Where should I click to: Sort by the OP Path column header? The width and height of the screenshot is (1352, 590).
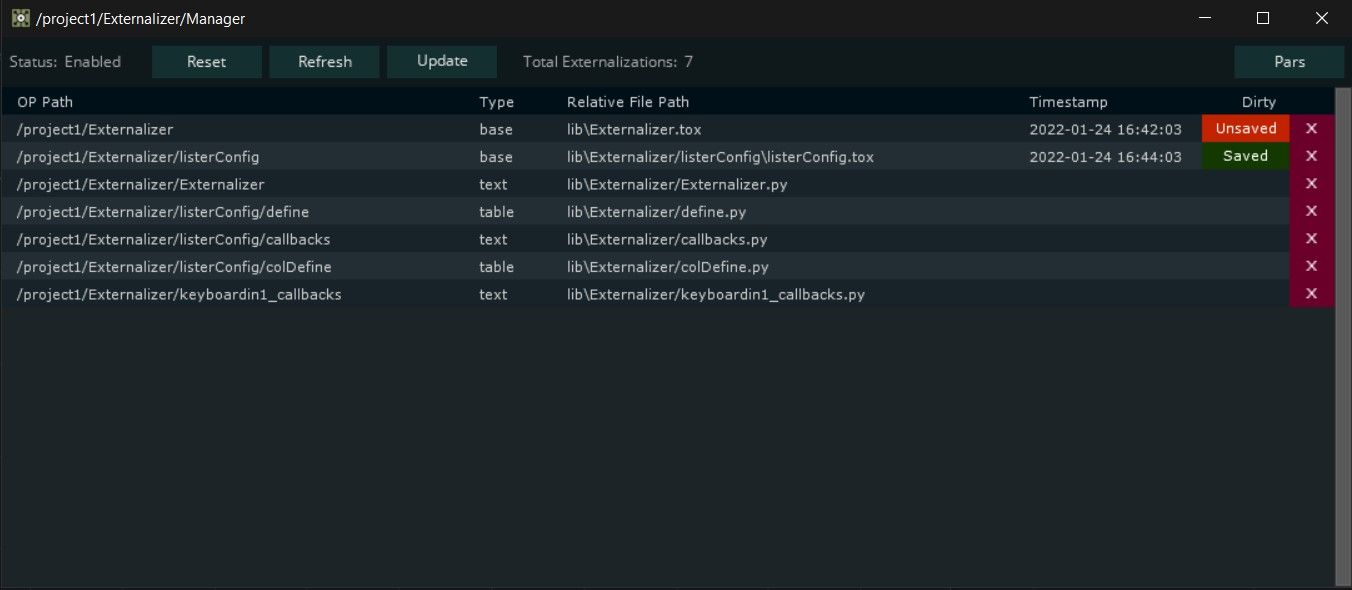point(45,102)
